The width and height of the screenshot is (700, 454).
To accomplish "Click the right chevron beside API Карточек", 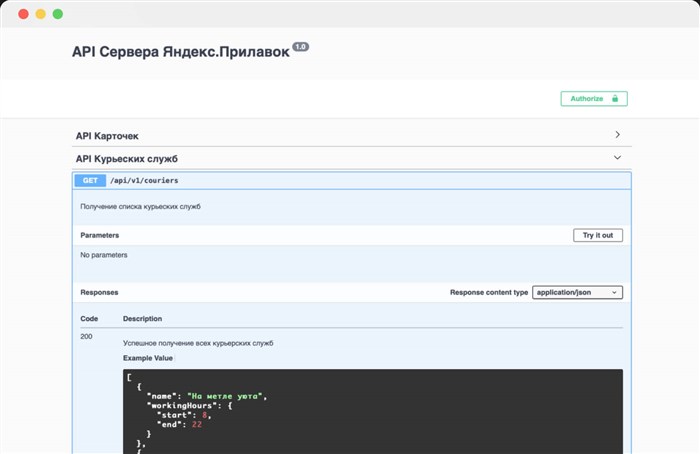I will coord(618,134).
